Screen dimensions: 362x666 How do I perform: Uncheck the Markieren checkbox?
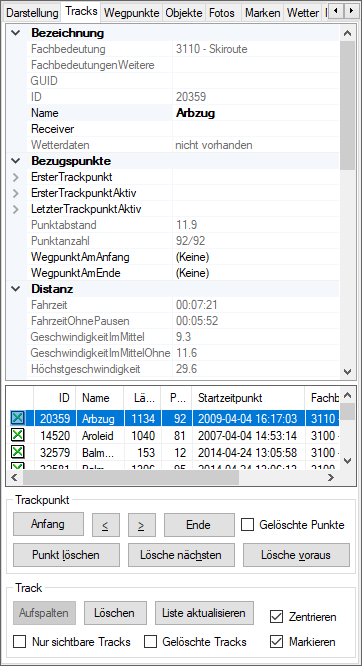tap(277, 642)
